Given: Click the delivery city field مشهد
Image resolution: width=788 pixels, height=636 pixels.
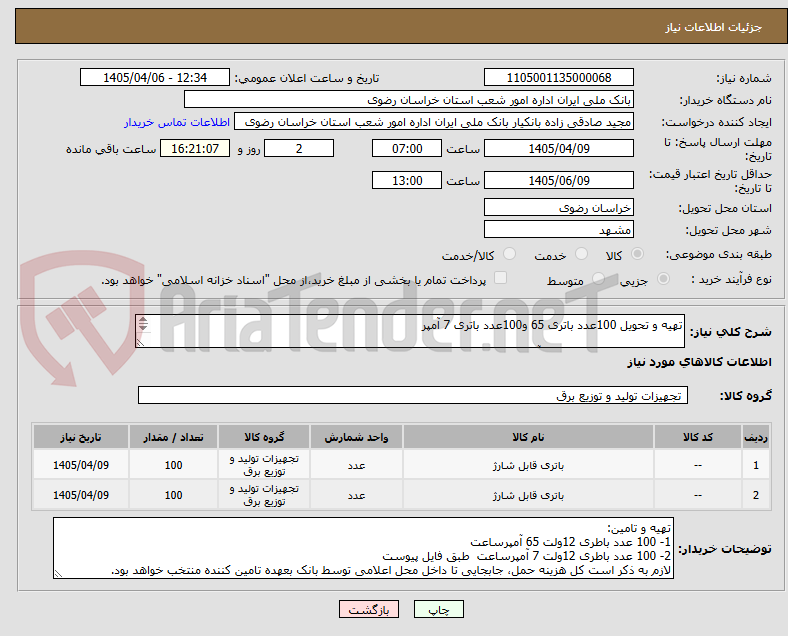Looking at the screenshot, I should click(x=559, y=230).
